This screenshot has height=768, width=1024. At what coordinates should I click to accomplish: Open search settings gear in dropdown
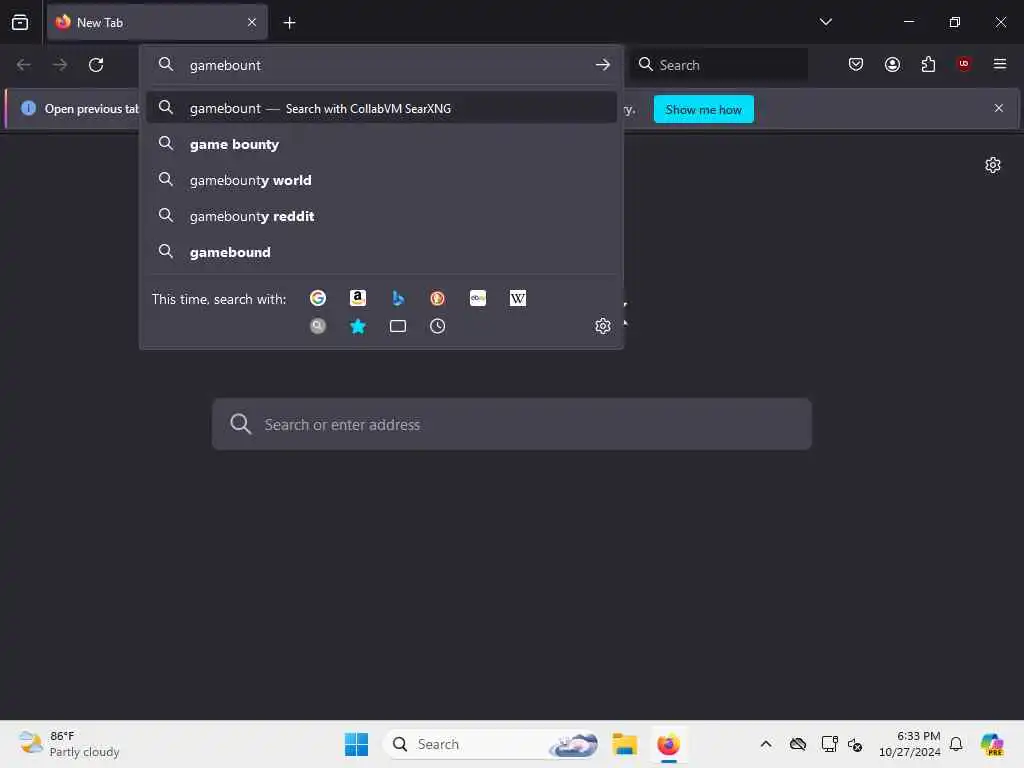[x=602, y=326]
